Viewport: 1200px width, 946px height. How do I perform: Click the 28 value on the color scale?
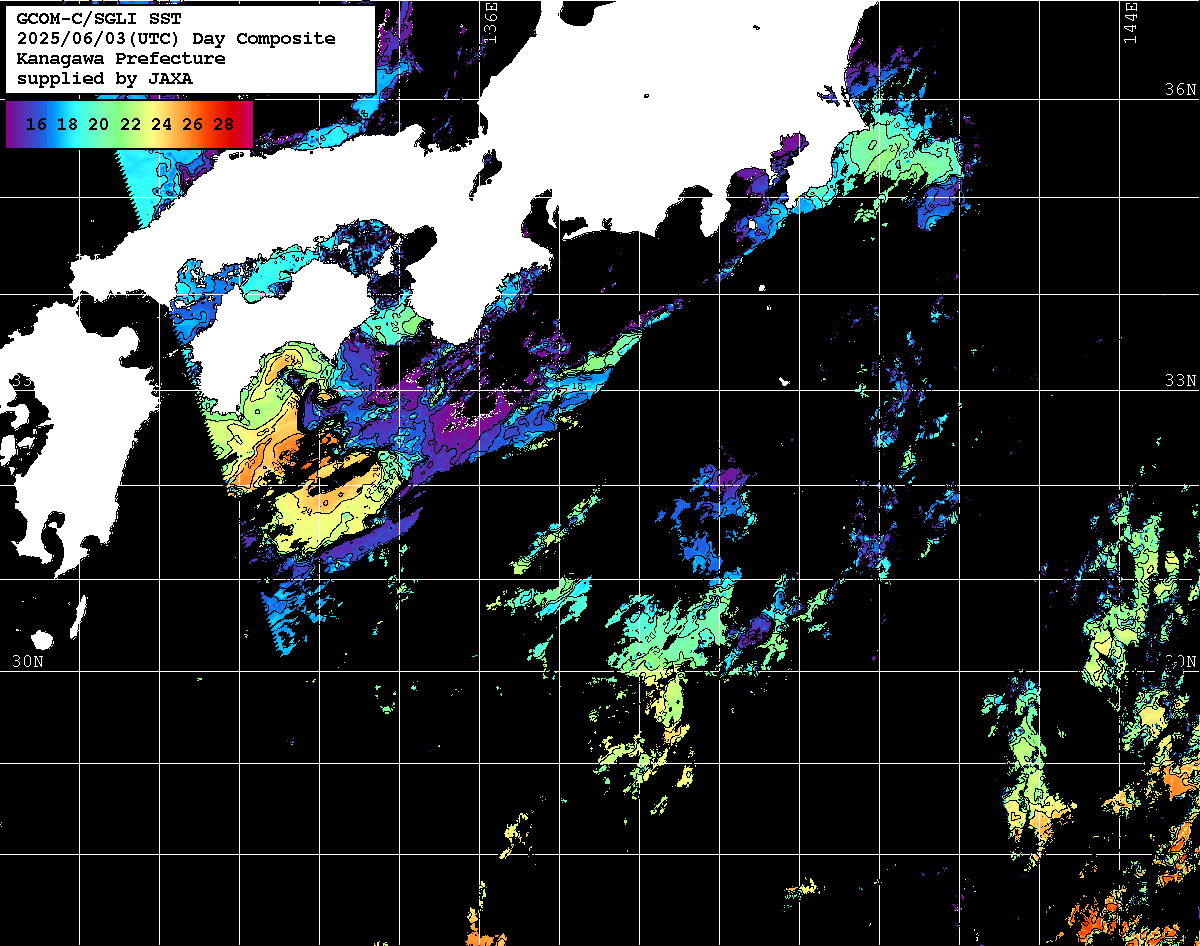224,125
